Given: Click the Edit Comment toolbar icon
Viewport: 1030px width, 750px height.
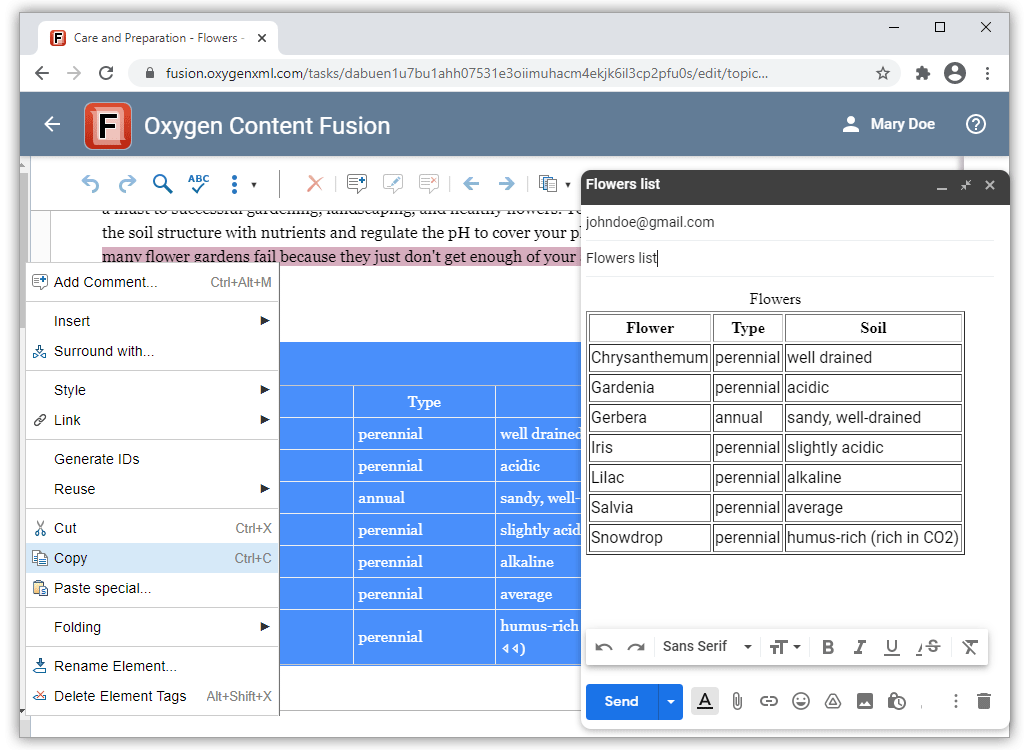Looking at the screenshot, I should [x=393, y=184].
